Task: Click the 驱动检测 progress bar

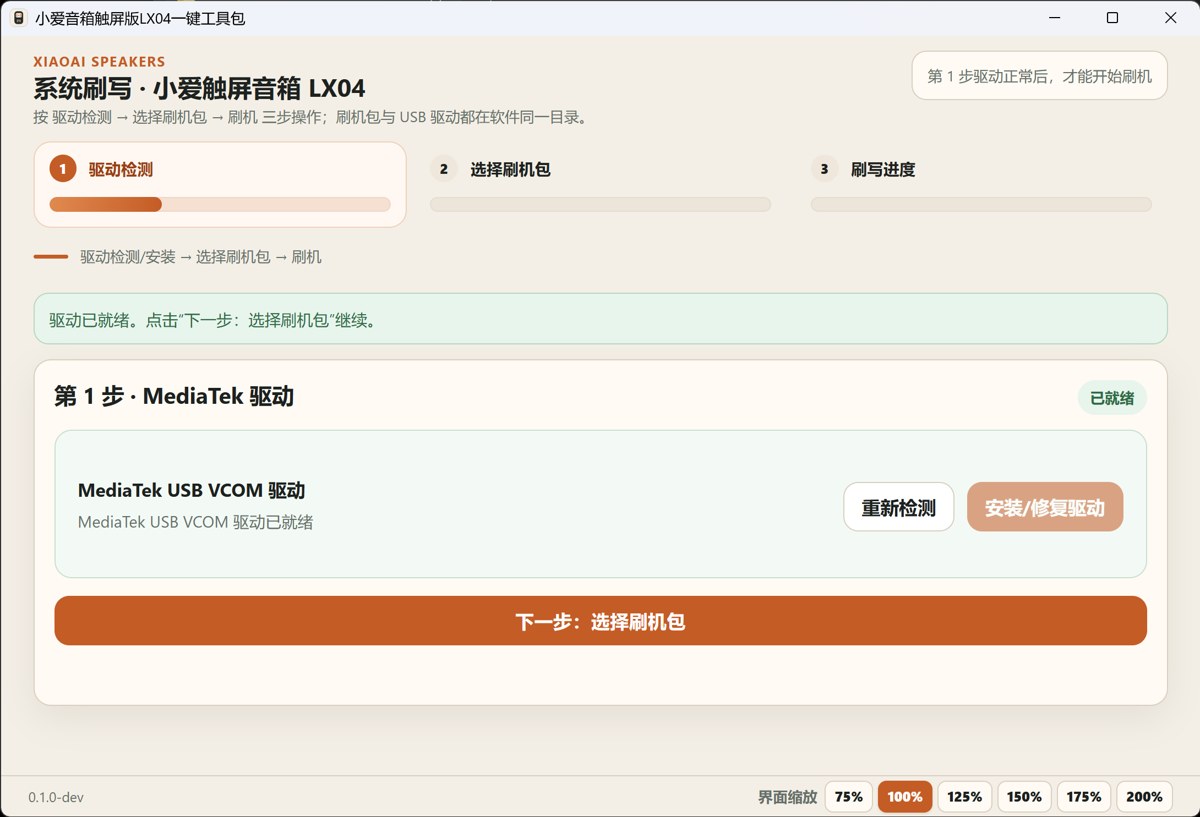Action: (x=220, y=204)
